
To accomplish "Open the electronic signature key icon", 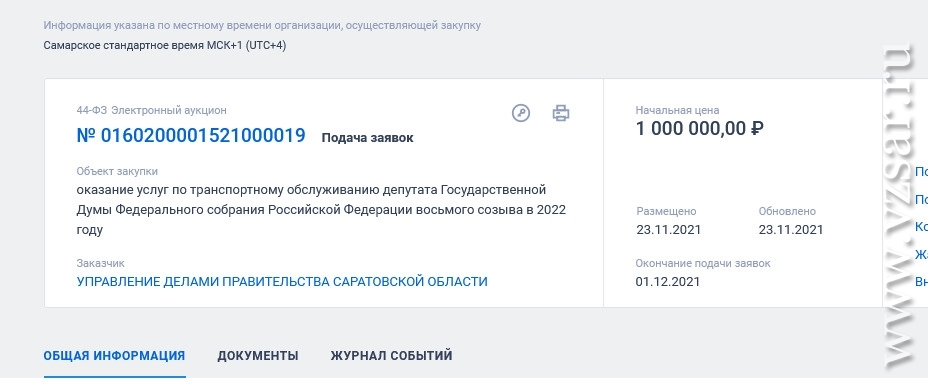I will pos(521,112).
